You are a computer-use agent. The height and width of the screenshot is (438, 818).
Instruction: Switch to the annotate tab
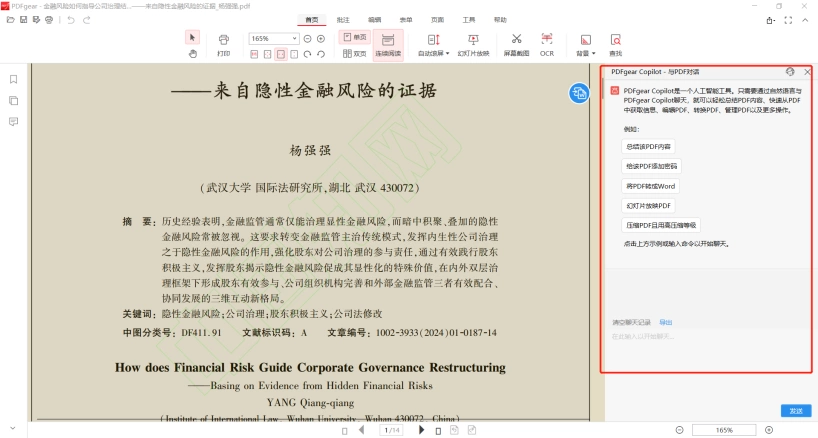point(343,20)
